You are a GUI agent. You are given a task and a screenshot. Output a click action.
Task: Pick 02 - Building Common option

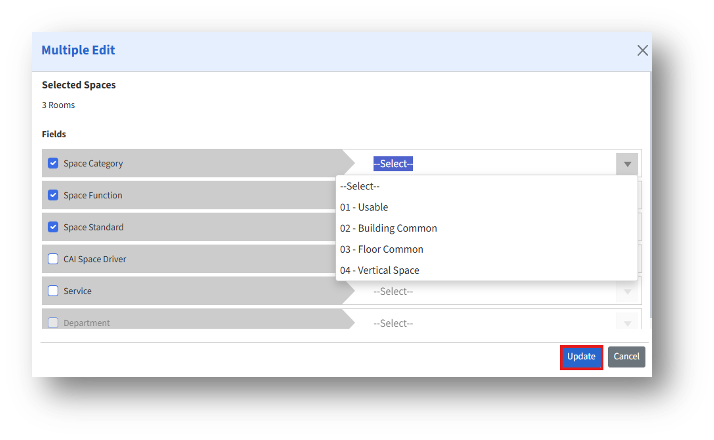coord(388,228)
